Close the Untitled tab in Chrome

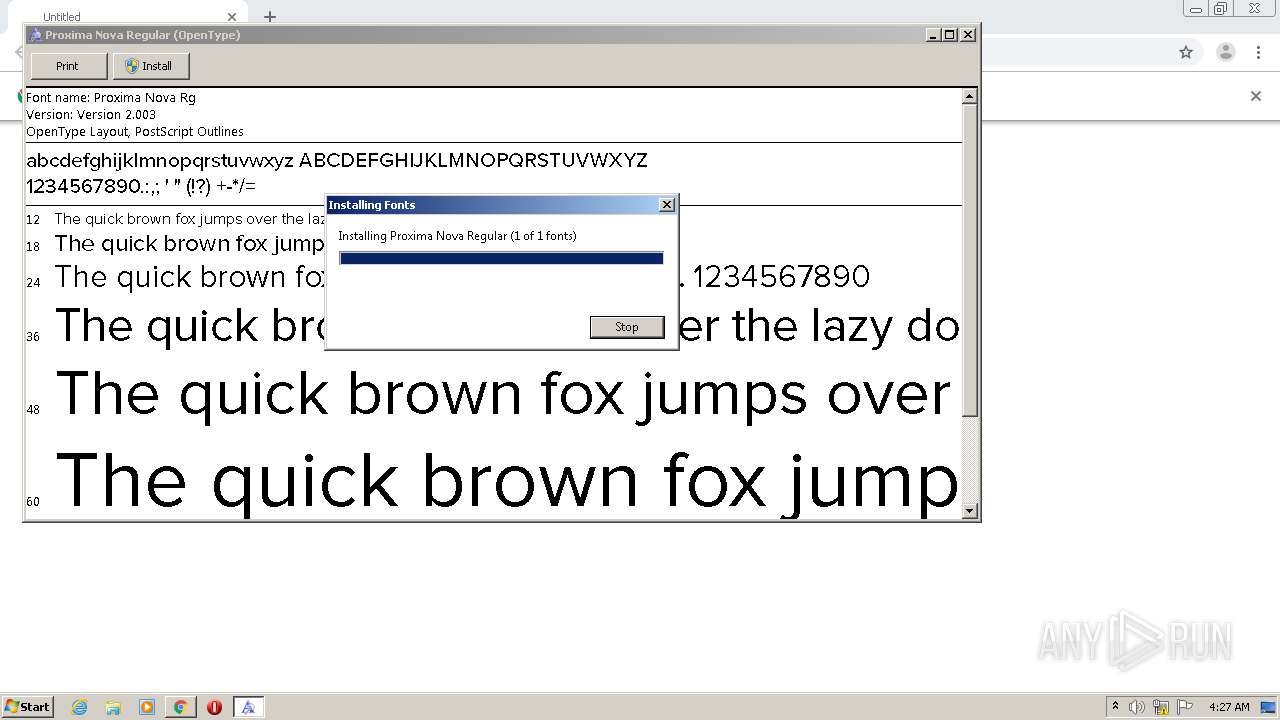(x=232, y=17)
